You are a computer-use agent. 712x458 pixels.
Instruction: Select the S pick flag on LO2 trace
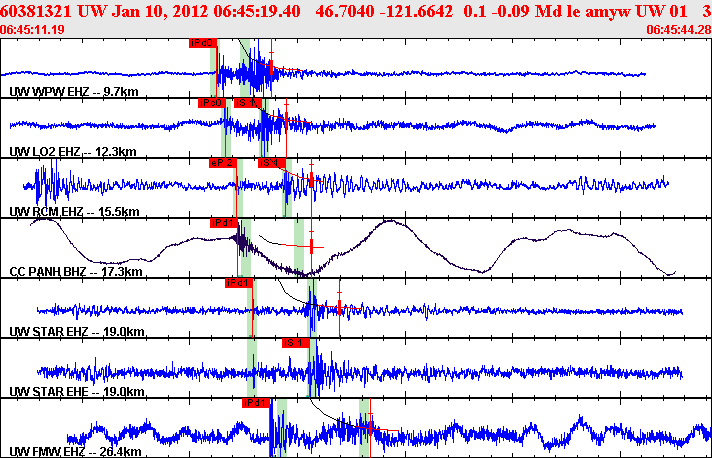247,102
